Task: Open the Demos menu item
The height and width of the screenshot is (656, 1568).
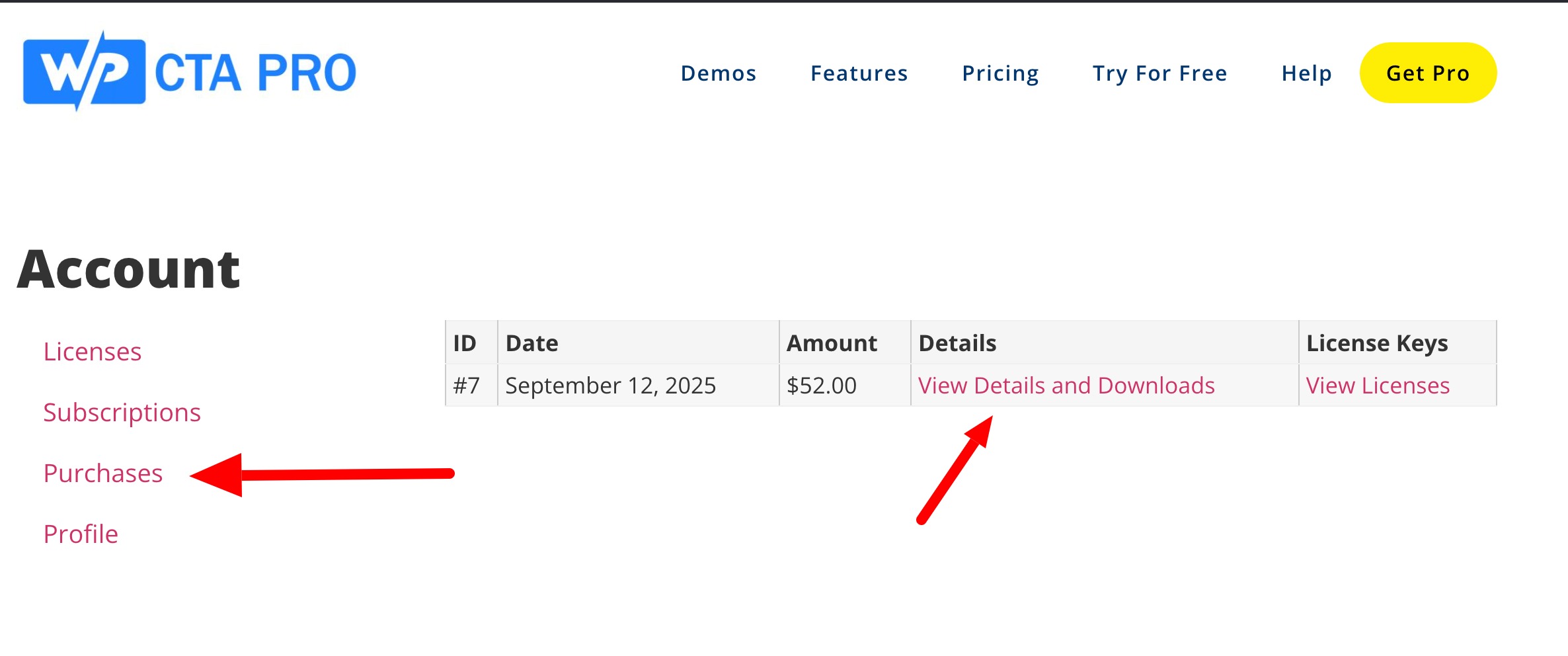Action: 719,73
